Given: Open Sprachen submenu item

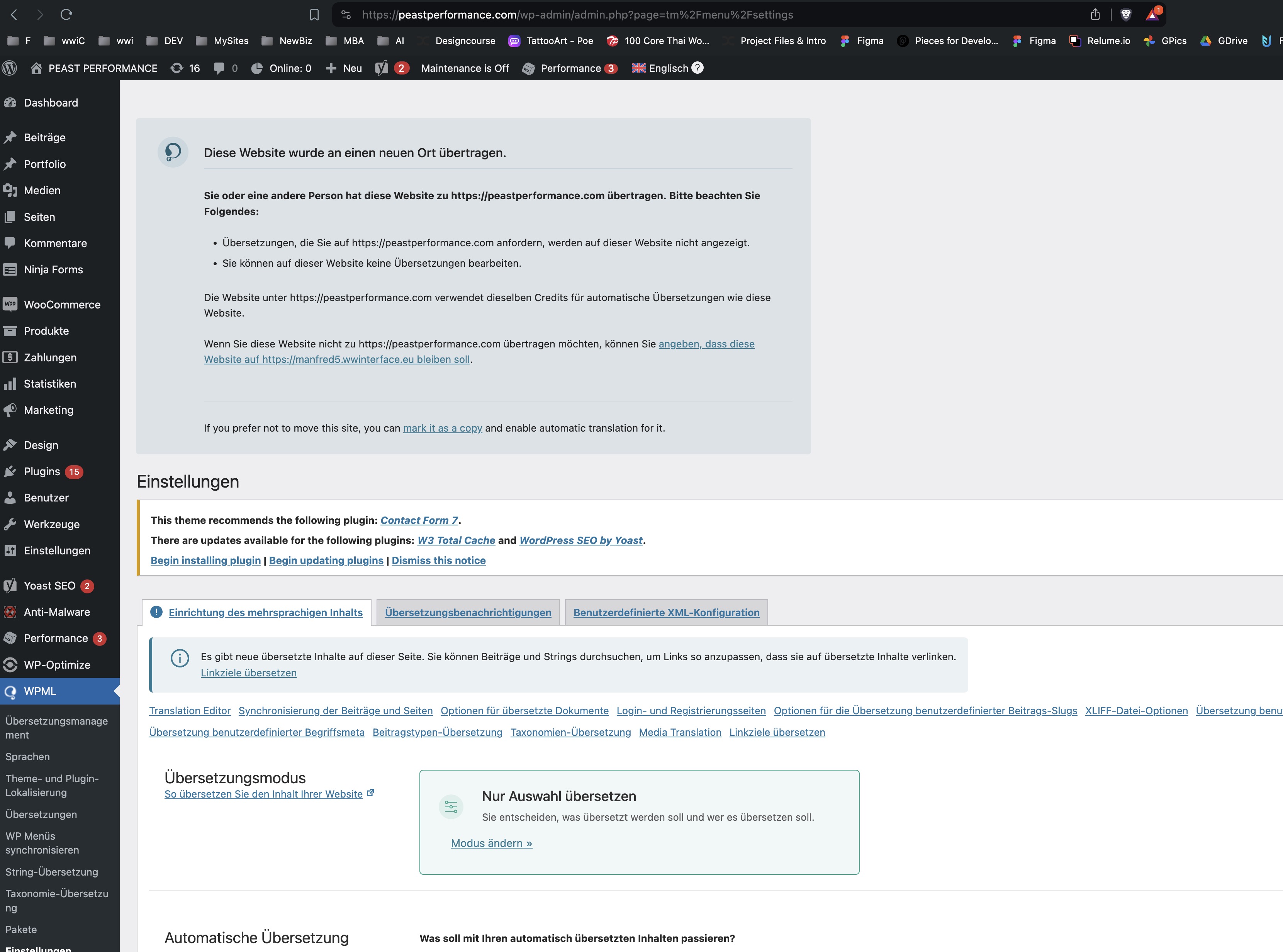Looking at the screenshot, I should [x=28, y=757].
